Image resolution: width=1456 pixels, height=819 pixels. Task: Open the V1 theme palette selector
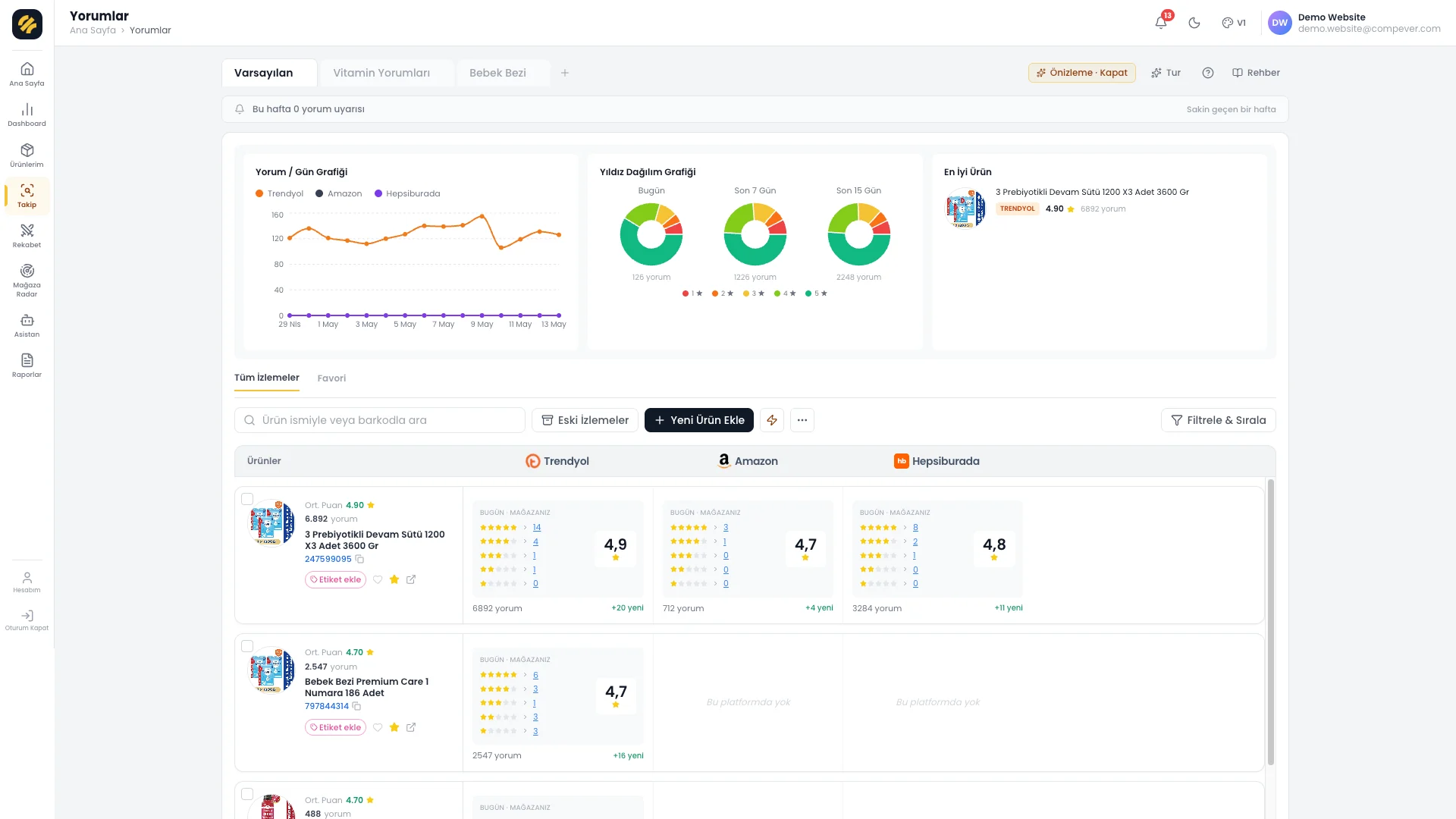1234,23
